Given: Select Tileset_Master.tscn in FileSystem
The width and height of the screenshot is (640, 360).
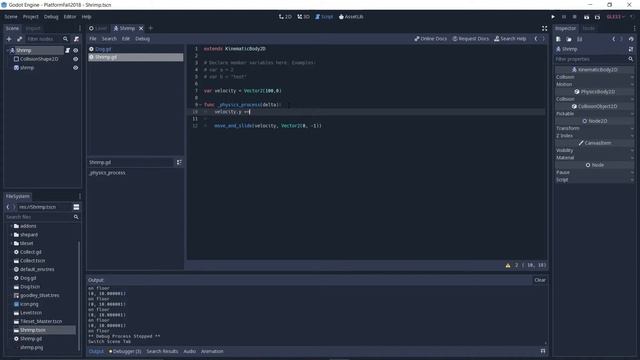Looking at the screenshot, I should coord(41,321).
